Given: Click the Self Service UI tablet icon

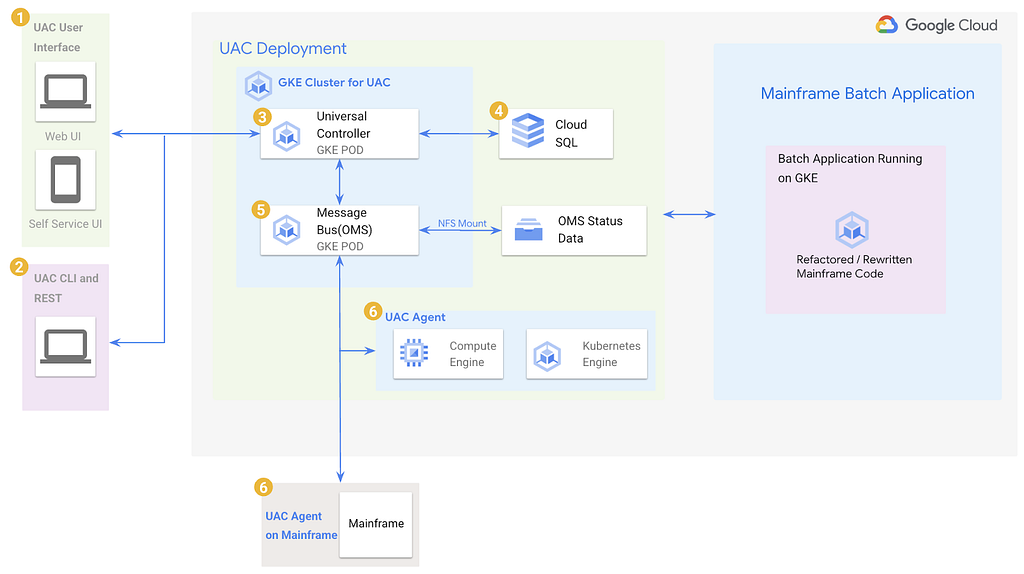Looking at the screenshot, I should (x=66, y=180).
